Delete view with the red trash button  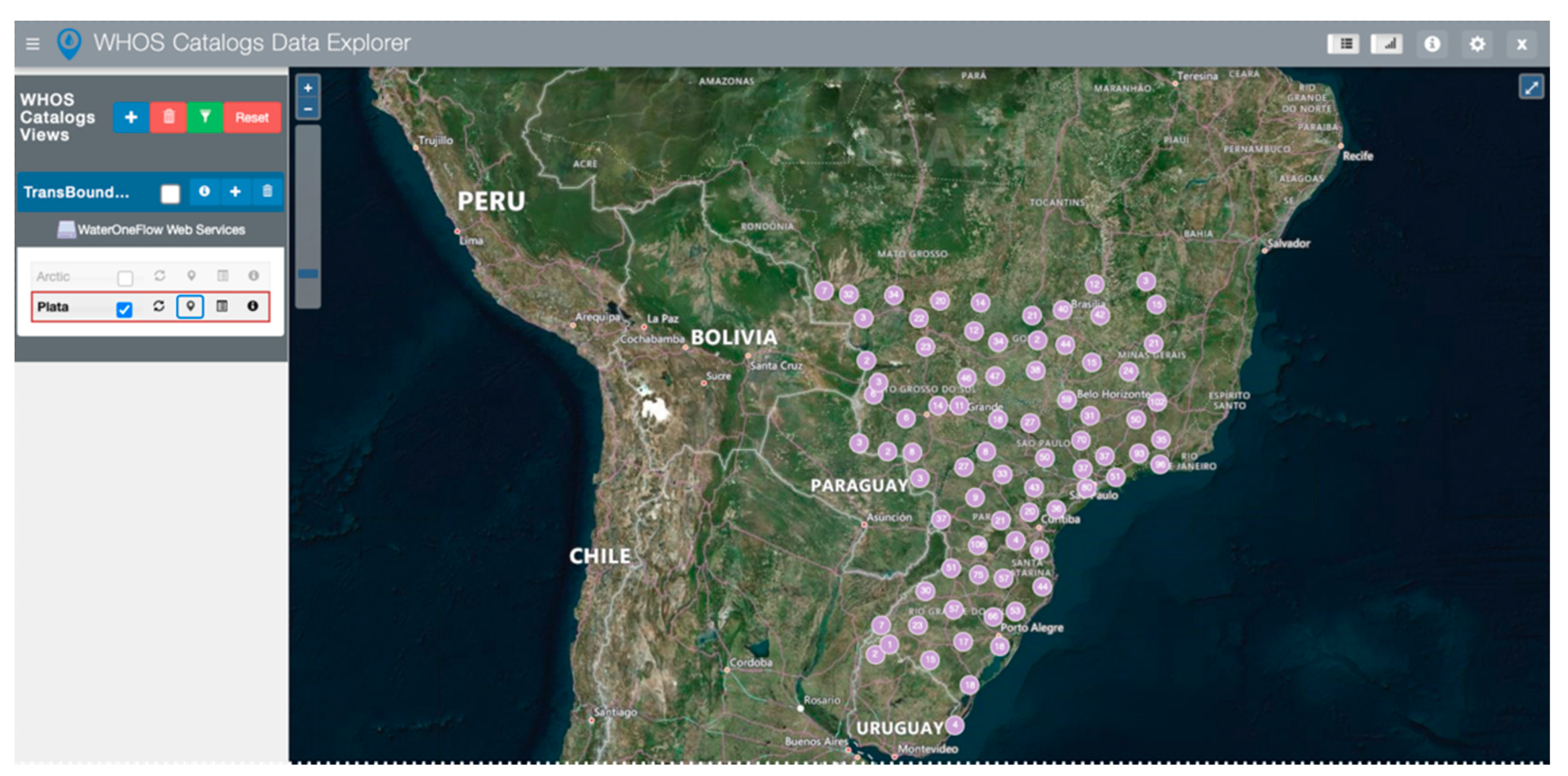tap(169, 117)
